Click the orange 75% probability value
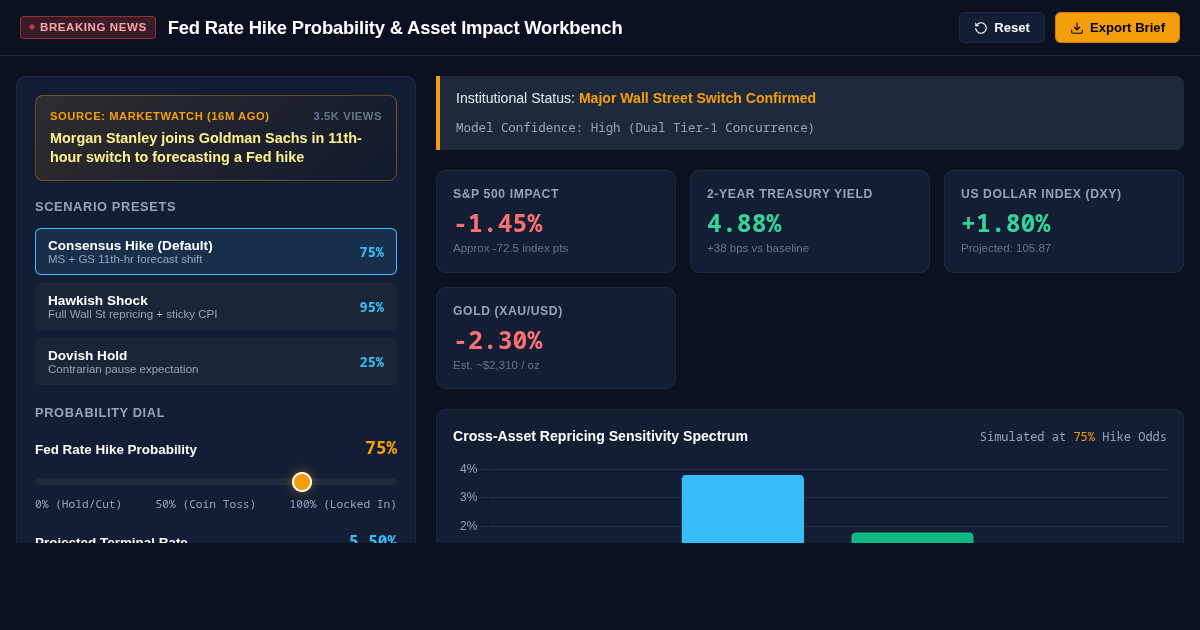The width and height of the screenshot is (1200, 630). (381, 448)
